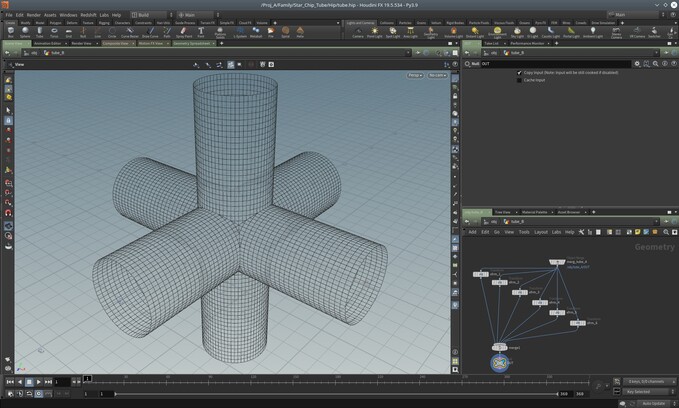Select the Circle shelf tool
The image size is (679, 408).
(x=112, y=32)
